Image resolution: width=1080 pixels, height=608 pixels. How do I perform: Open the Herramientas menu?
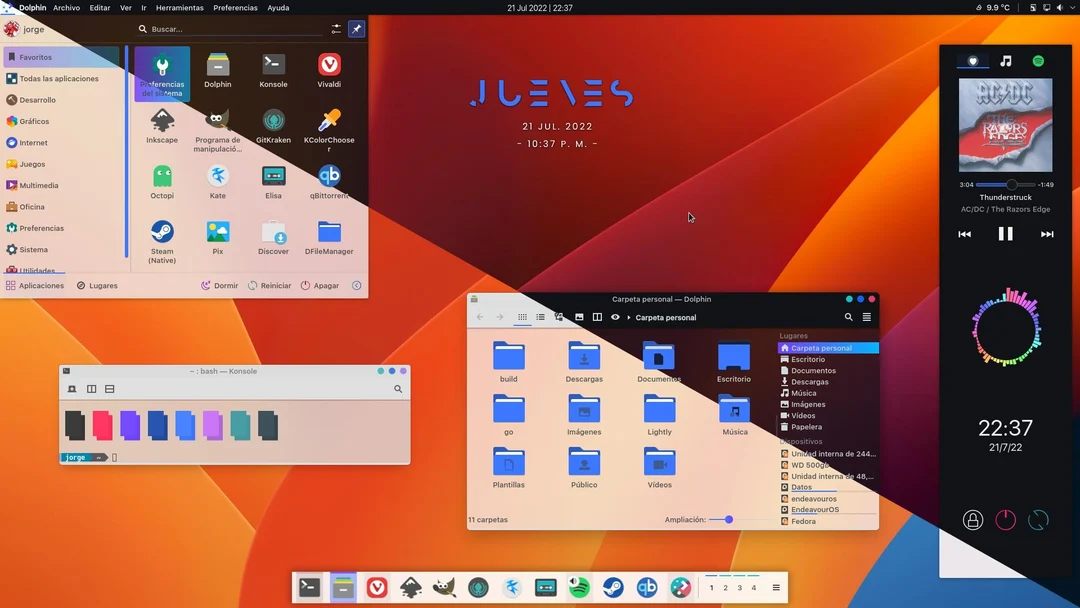[x=179, y=7]
